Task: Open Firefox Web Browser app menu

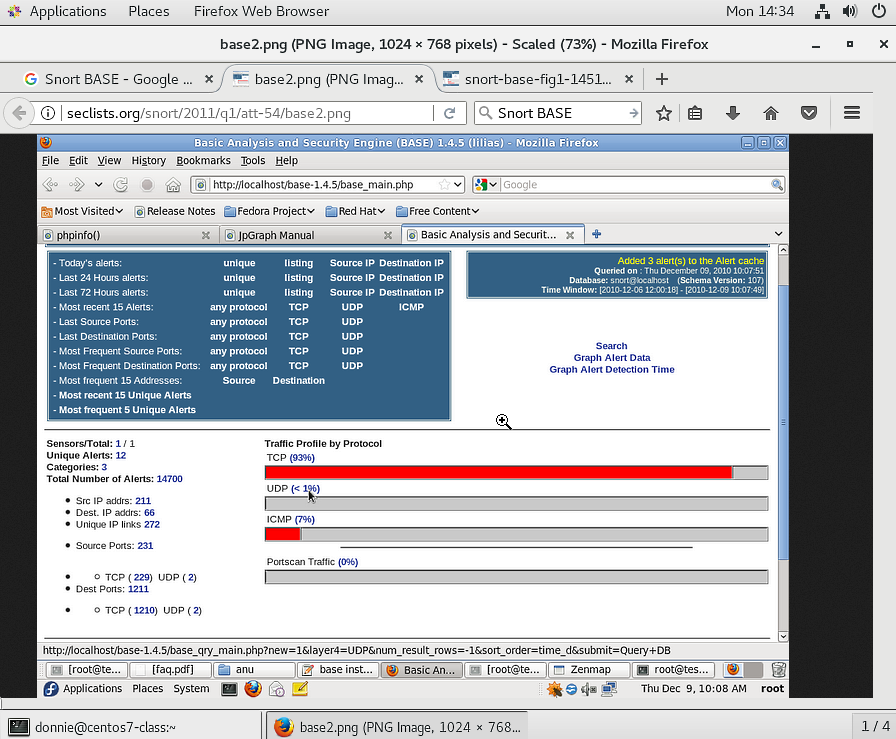Action: 261,11
